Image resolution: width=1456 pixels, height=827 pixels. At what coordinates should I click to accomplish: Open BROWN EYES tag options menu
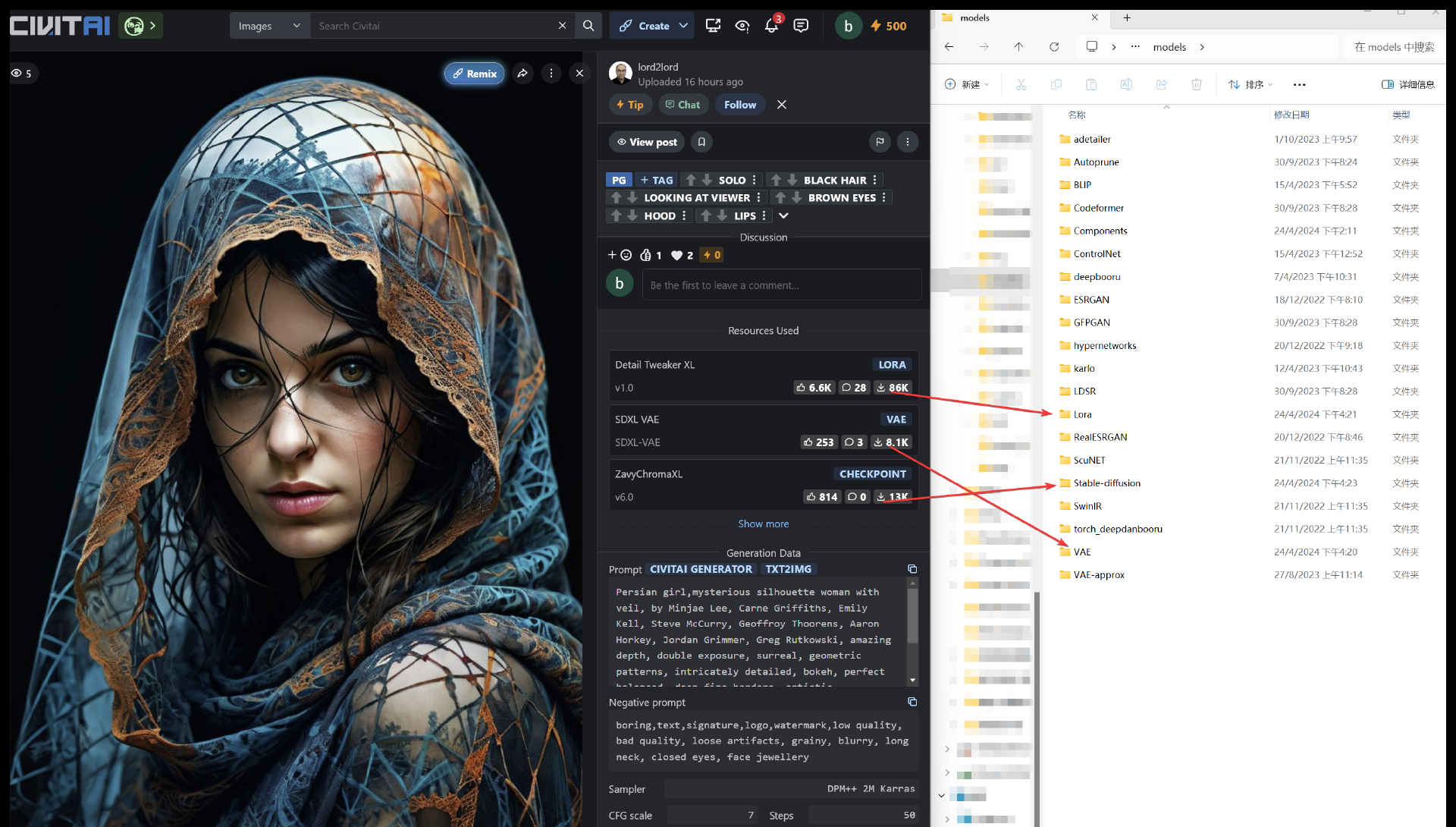(x=884, y=197)
